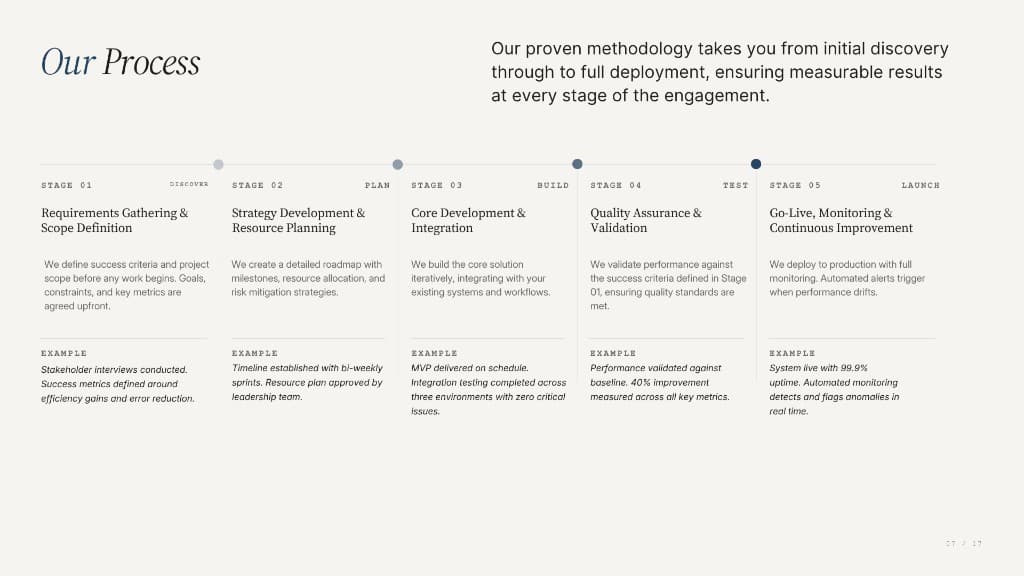Select 'Go-Live, Monitoring & Continuous Improvement' heading

840,221
